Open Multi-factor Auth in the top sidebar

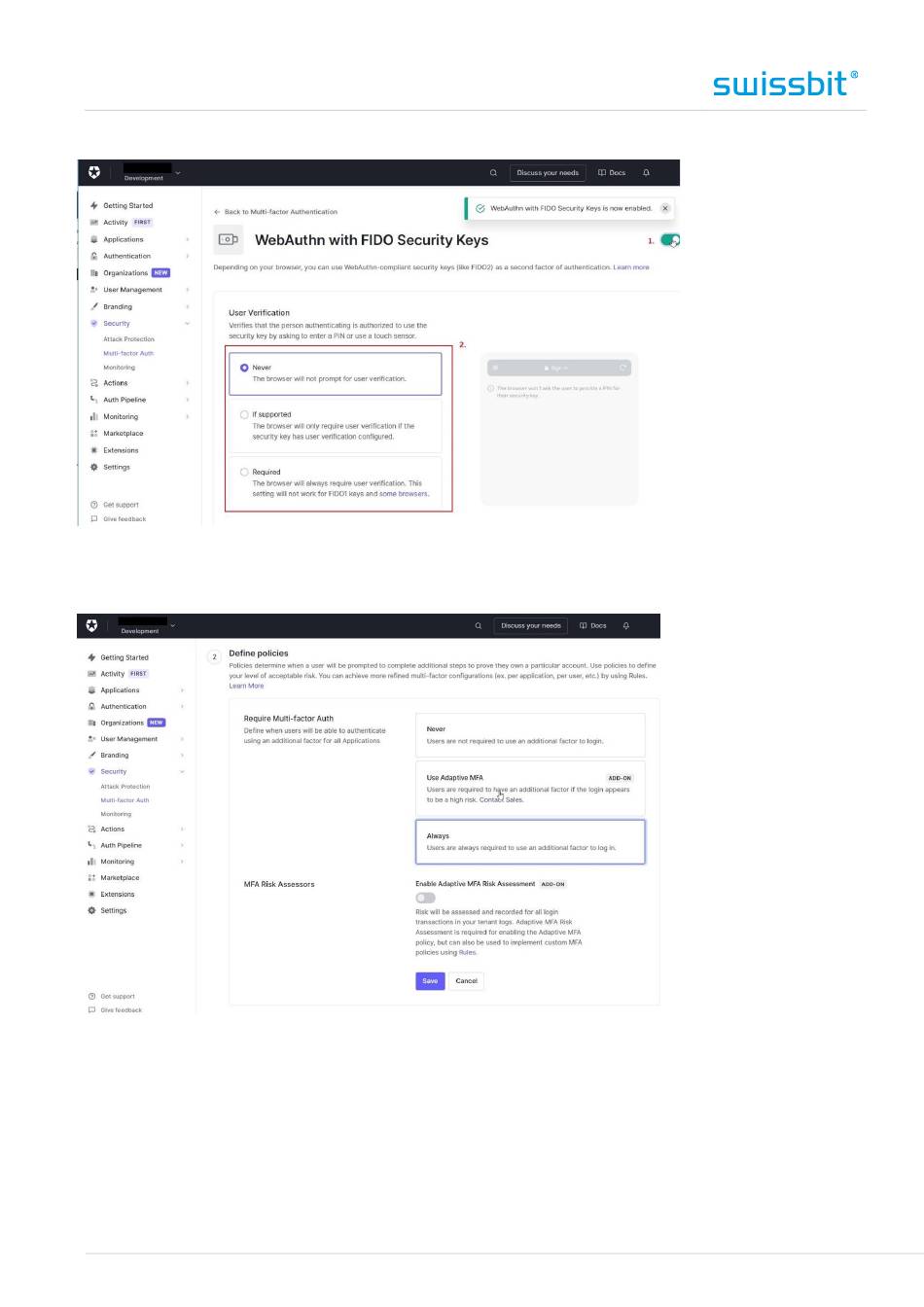pyautogui.click(x=128, y=353)
